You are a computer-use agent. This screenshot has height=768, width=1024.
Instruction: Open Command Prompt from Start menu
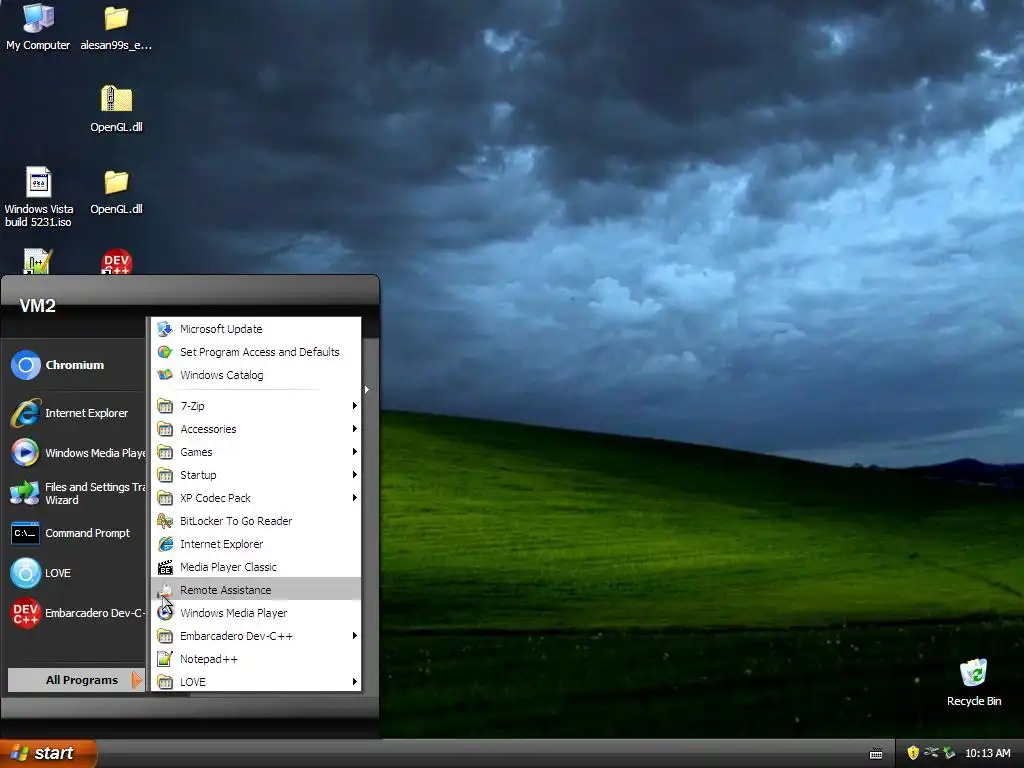tap(75, 533)
